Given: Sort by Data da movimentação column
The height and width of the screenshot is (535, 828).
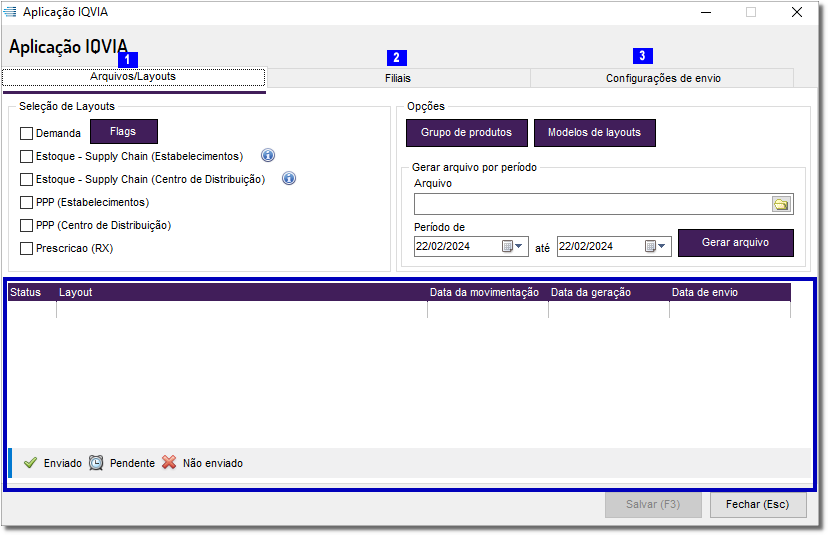Looking at the screenshot, I should pyautogui.click(x=487, y=292).
